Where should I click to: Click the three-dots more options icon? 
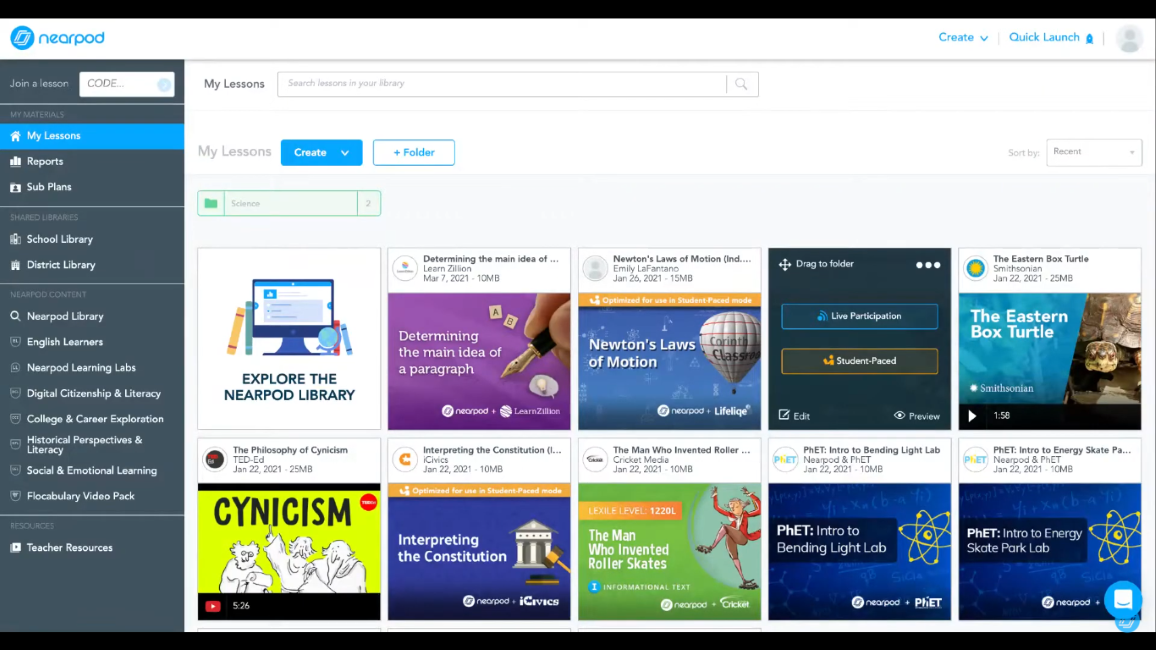[x=927, y=265]
